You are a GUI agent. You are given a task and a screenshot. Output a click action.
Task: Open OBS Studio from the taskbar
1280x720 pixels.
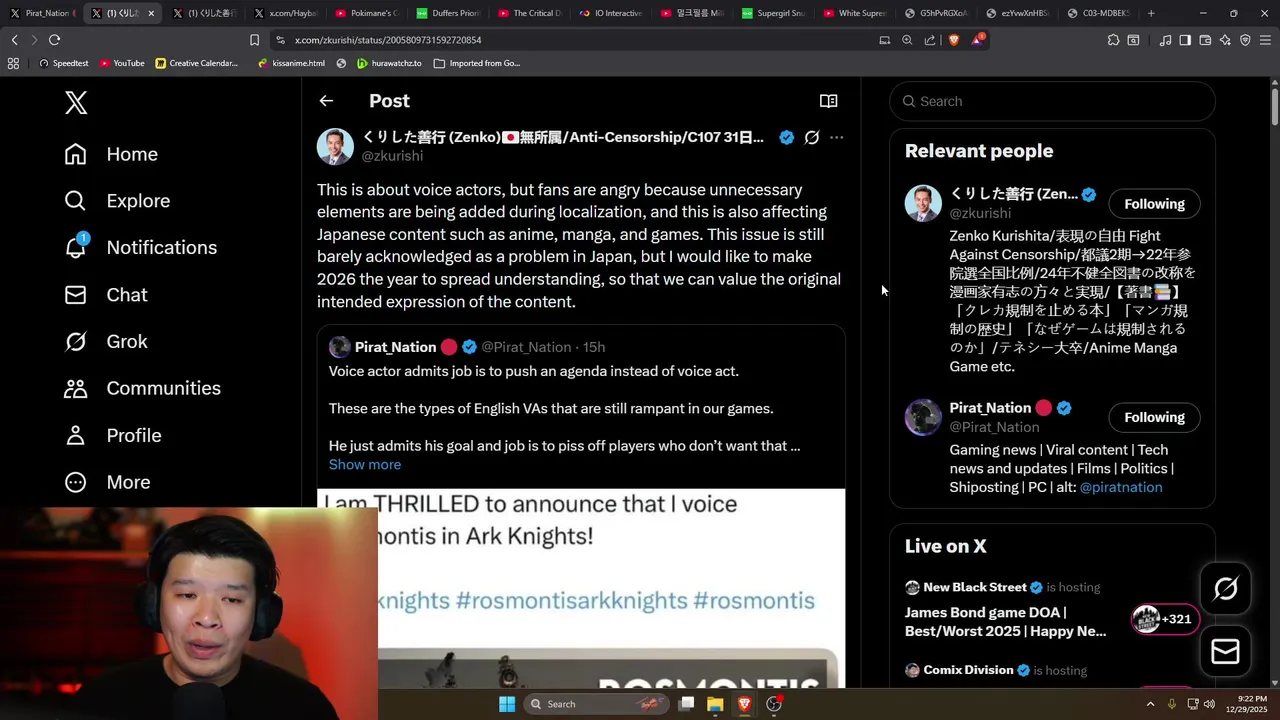774,704
